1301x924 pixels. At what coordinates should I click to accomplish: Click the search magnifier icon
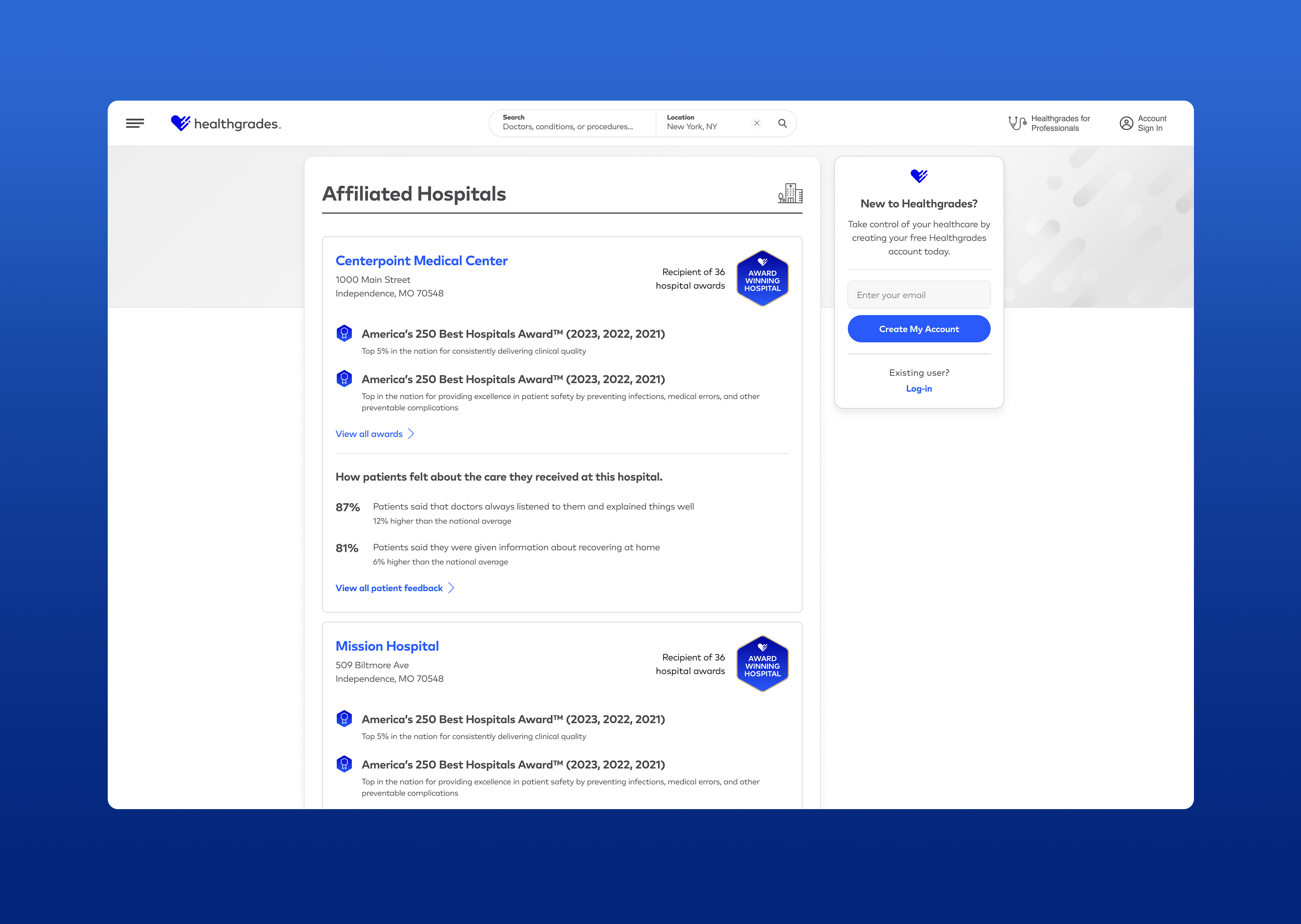click(x=783, y=123)
